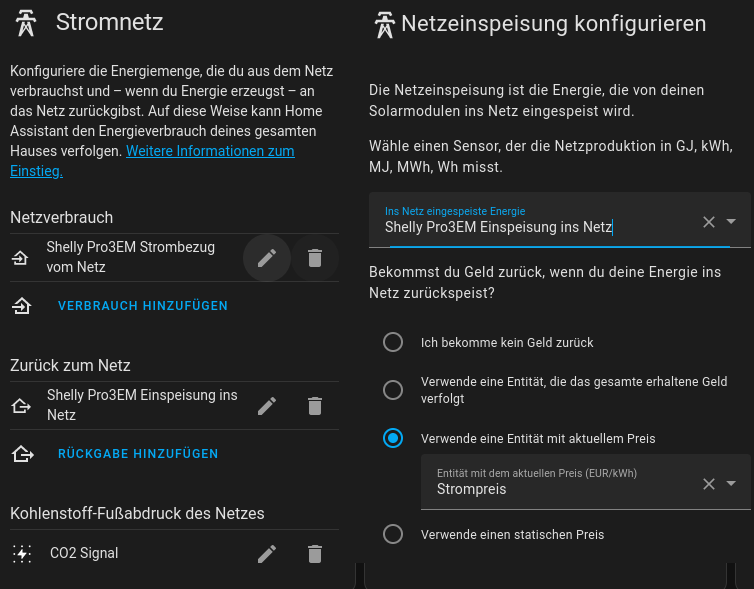This screenshot has width=754, height=589.
Task: Delete the CO2 Signal entry
Action: coord(315,554)
